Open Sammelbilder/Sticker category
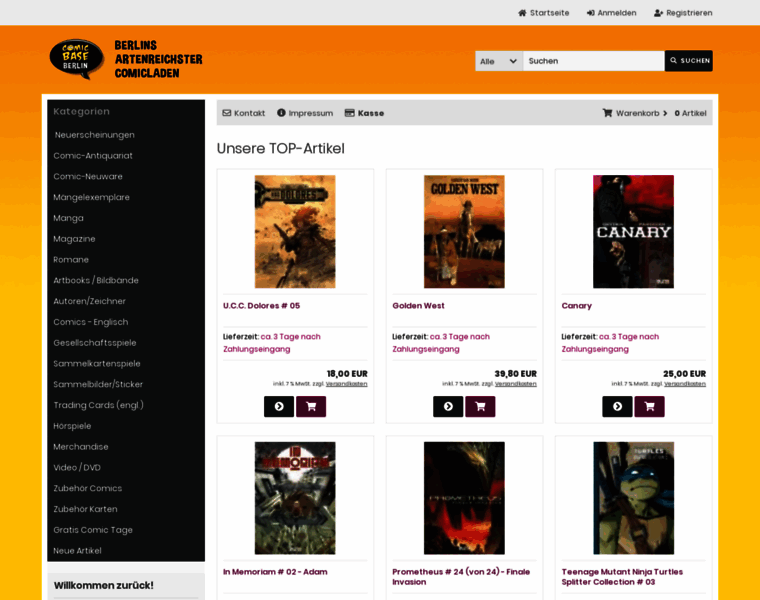Image resolution: width=760 pixels, height=600 pixels. tap(98, 384)
